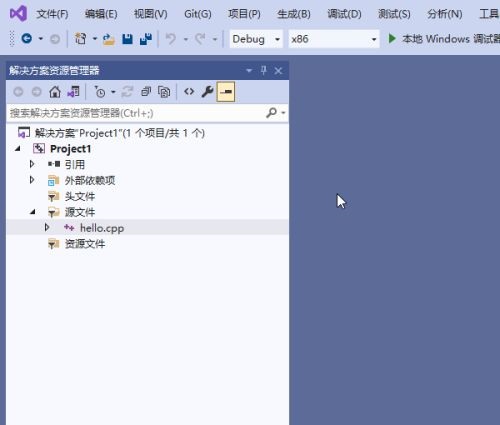Open the Solution Explorer window options dropdown
The width and height of the screenshot is (500, 425).
[x=249, y=71]
